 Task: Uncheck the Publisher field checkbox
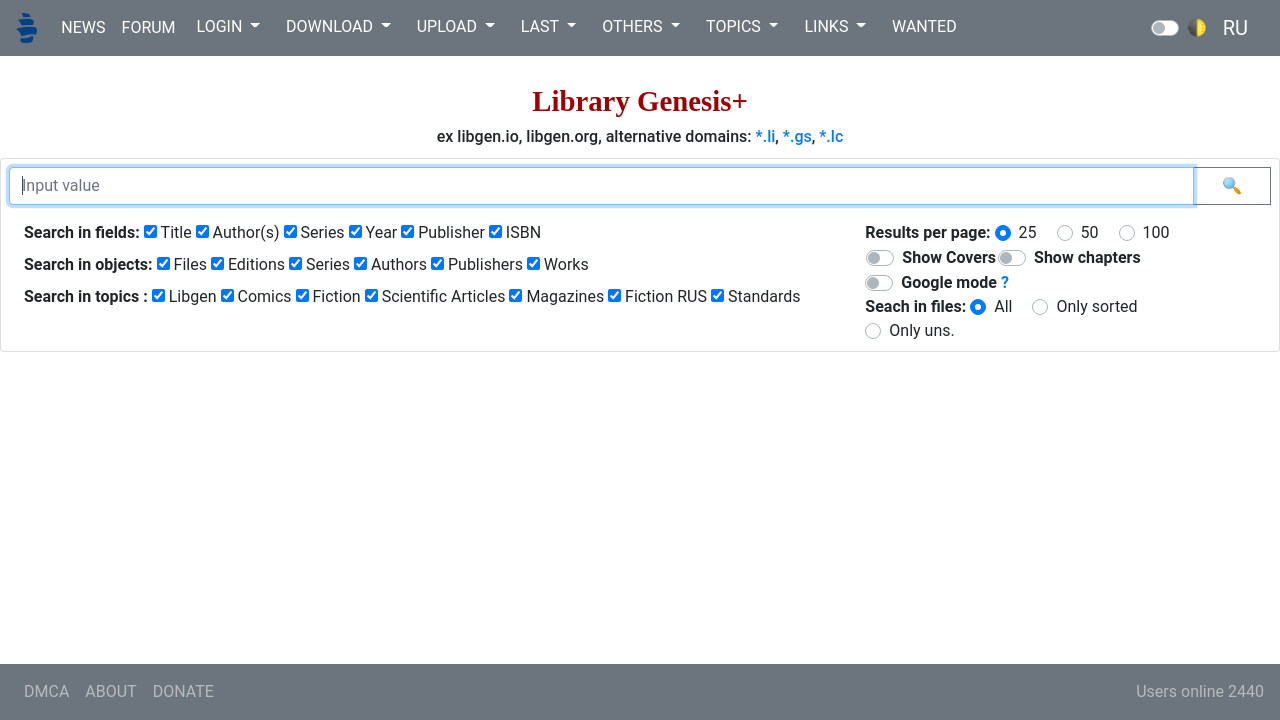pyautogui.click(x=407, y=232)
